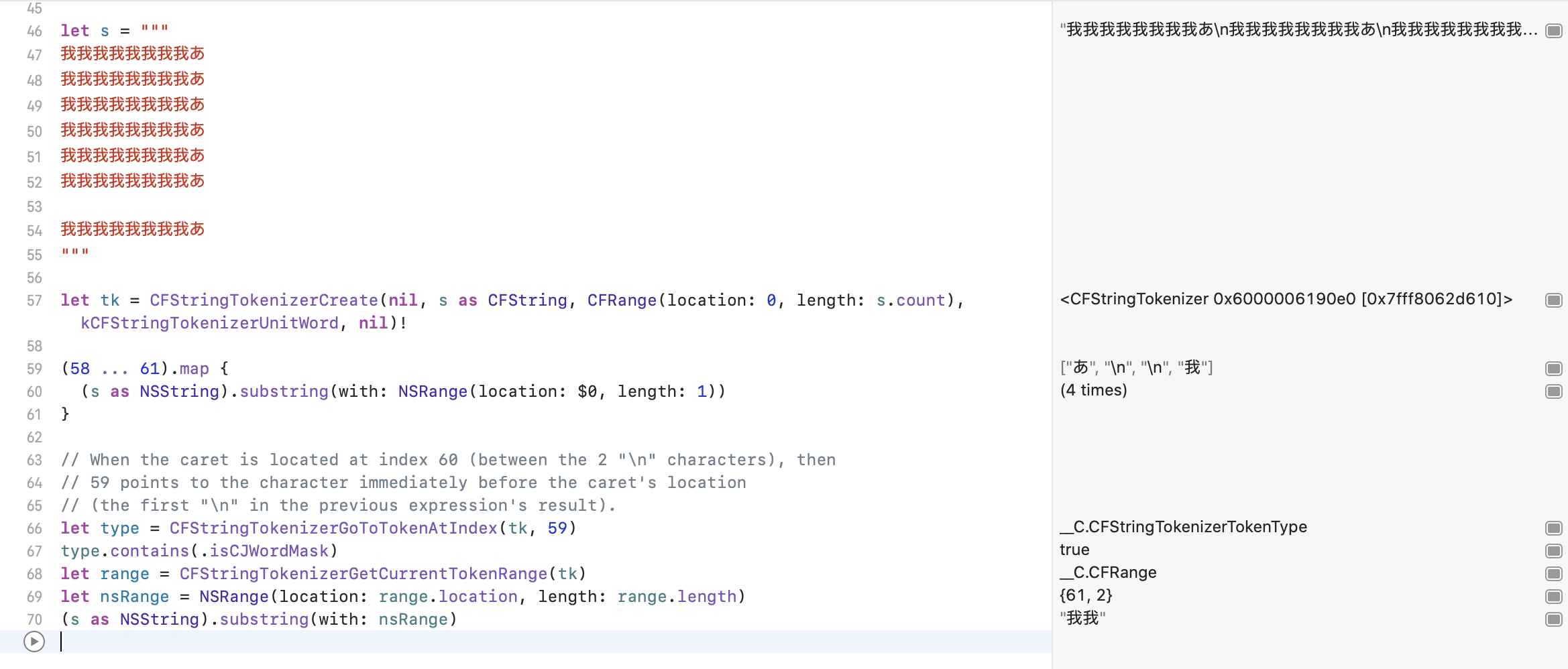The image size is (1568, 669).
Task: Set a breakpoint on line 57
Action: (x=34, y=301)
